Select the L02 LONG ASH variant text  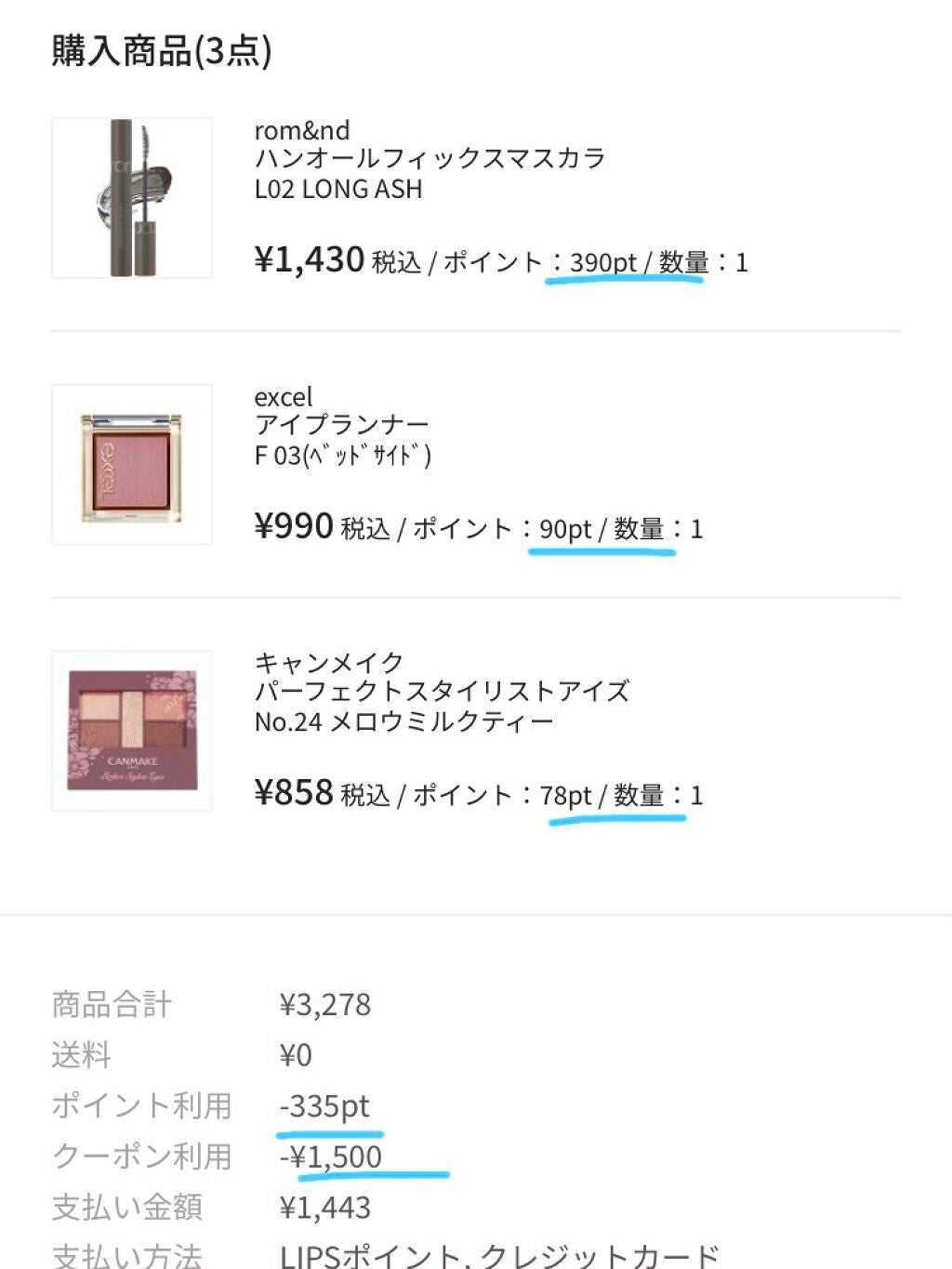pos(338,189)
